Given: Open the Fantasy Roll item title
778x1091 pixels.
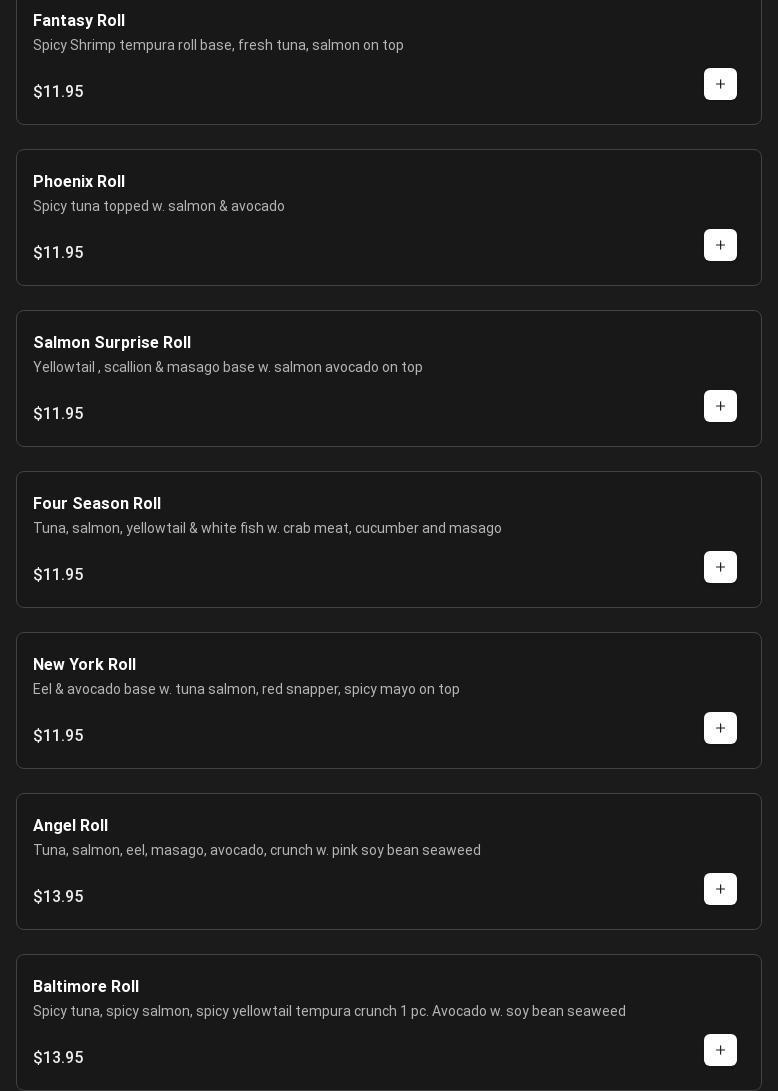Looking at the screenshot, I should [x=79, y=20].
